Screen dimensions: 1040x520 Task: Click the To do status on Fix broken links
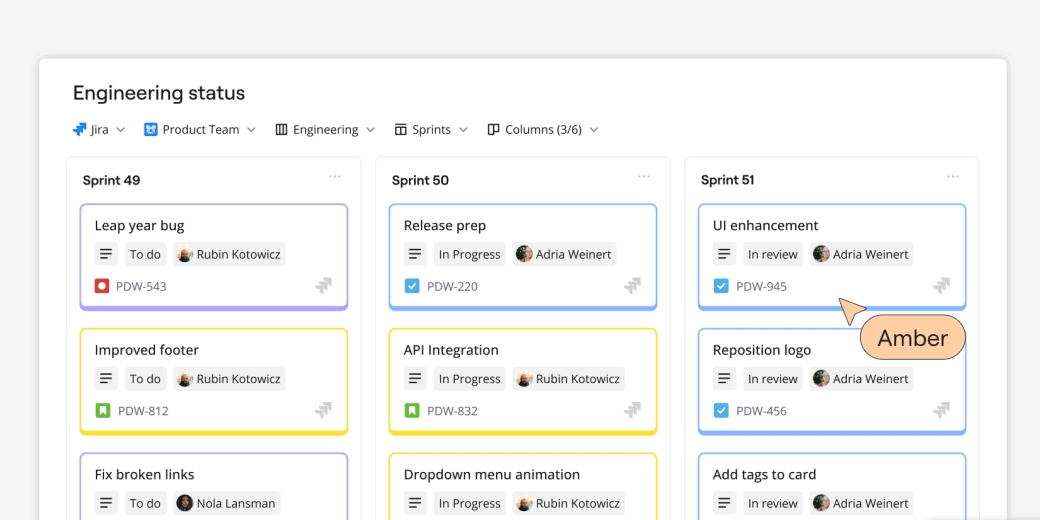145,504
